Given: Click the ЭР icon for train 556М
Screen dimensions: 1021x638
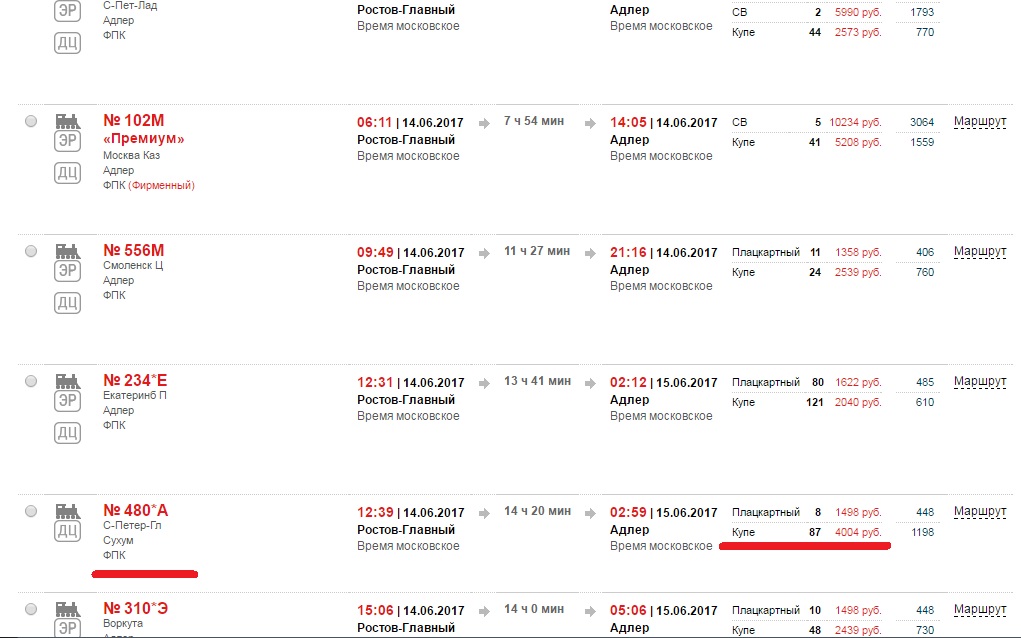Looking at the screenshot, I should click(67, 271).
